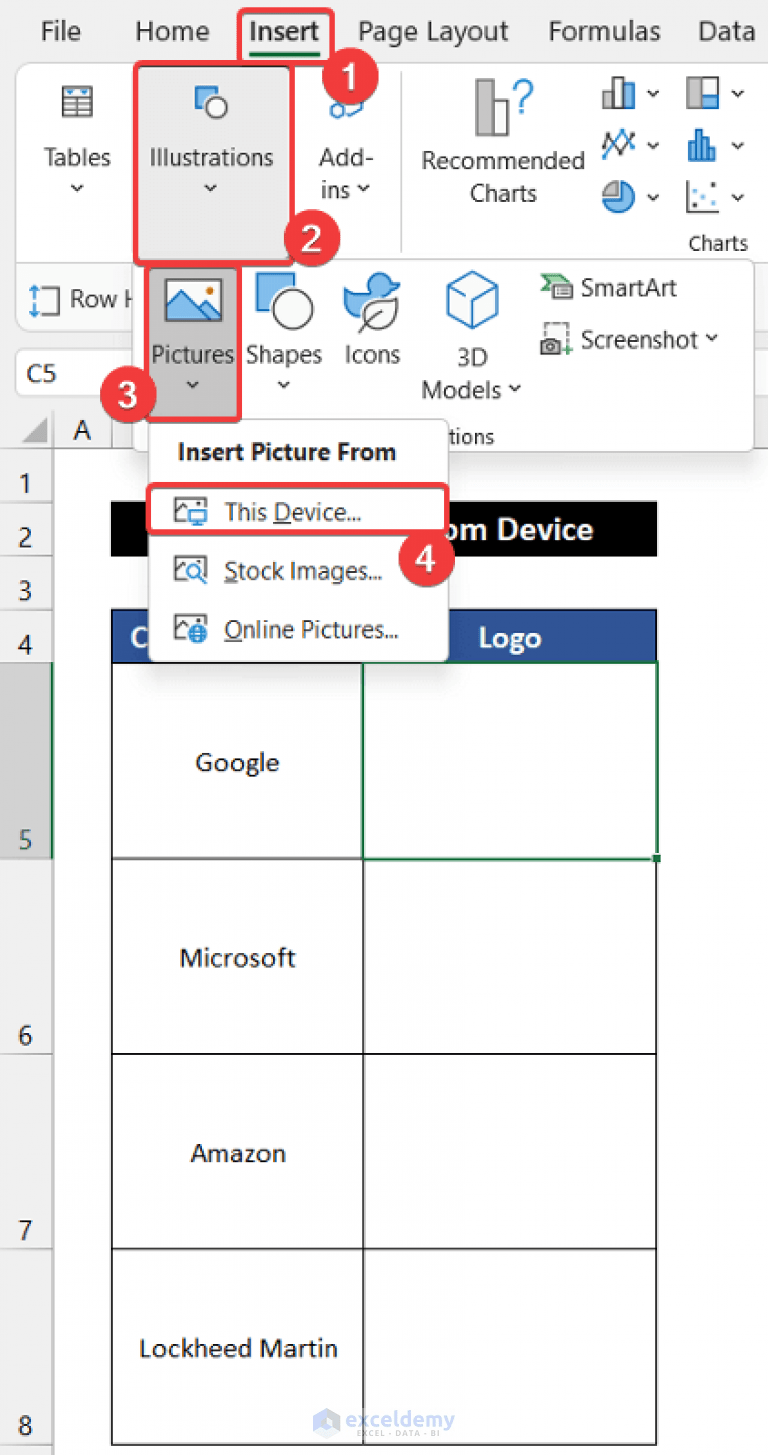The image size is (768, 1455).
Task: Open Online Pictures option
Action: pyautogui.click(x=305, y=629)
